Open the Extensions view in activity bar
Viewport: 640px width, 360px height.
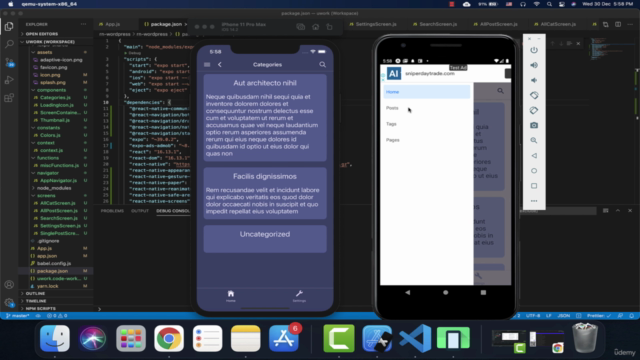click(9, 98)
